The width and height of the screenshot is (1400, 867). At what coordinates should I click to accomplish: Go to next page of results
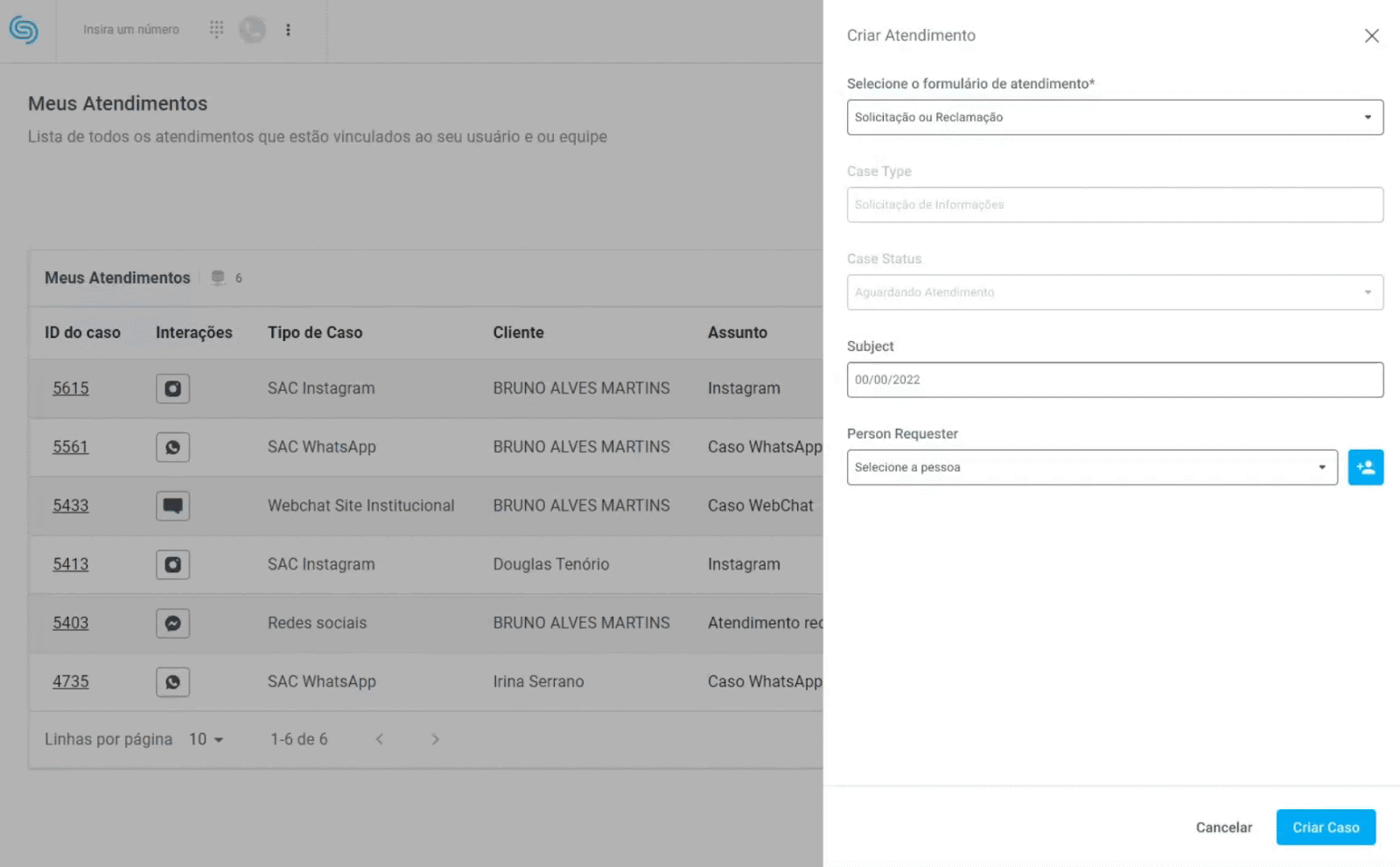pos(435,739)
